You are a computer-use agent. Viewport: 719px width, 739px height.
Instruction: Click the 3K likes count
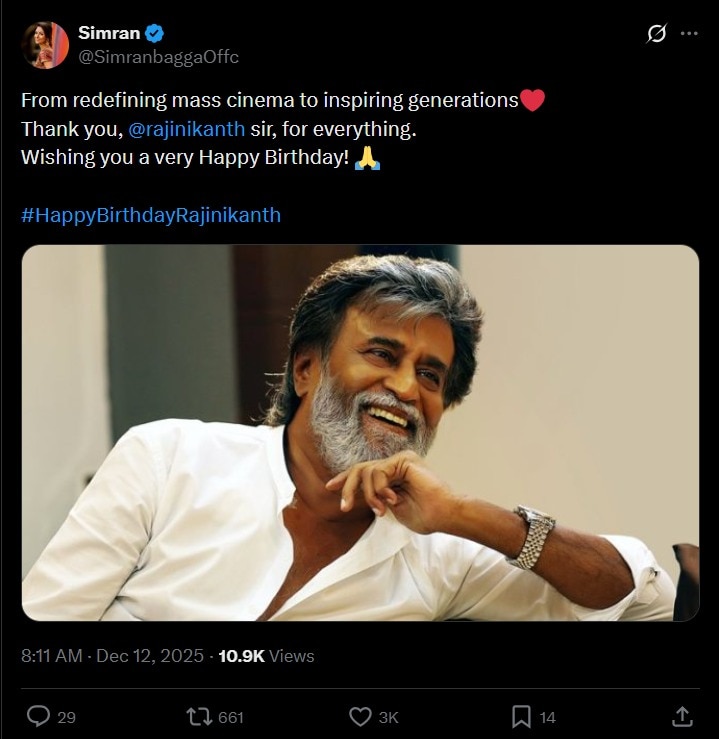[x=389, y=717]
